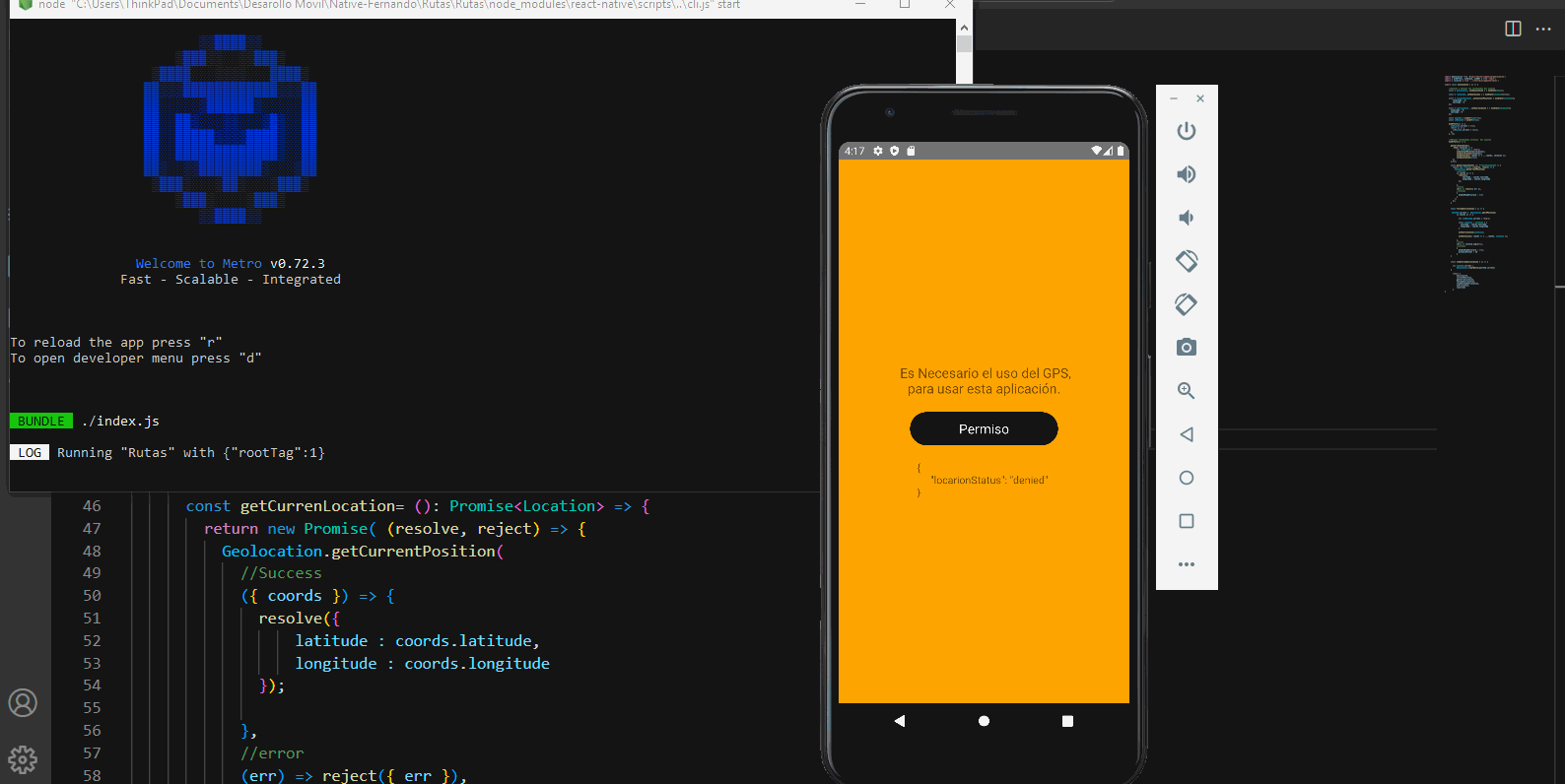
Task: Tap Android back navigation on phone screen
Action: (x=900, y=721)
